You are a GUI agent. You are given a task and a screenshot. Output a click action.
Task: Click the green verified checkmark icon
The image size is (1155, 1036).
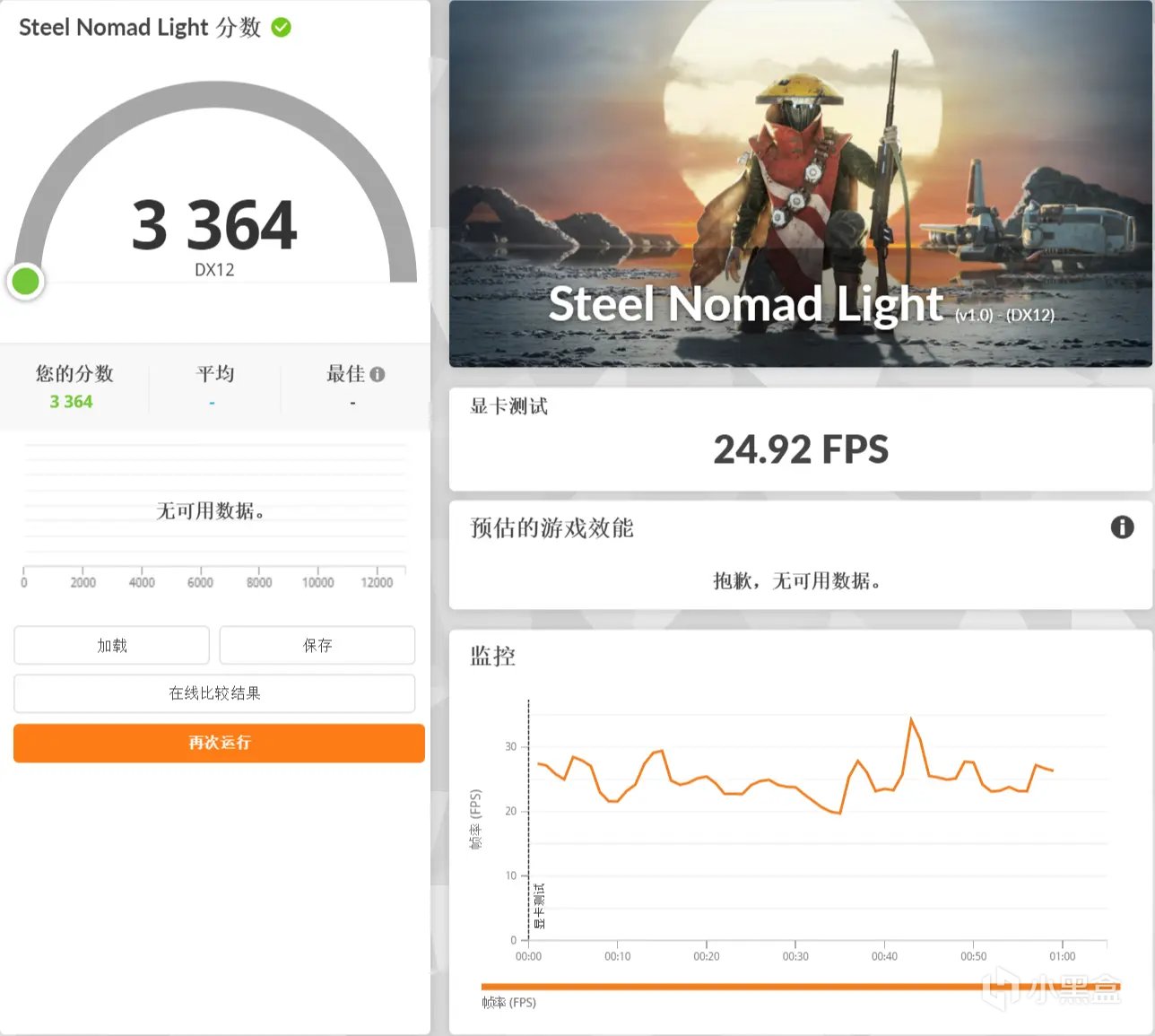click(281, 28)
